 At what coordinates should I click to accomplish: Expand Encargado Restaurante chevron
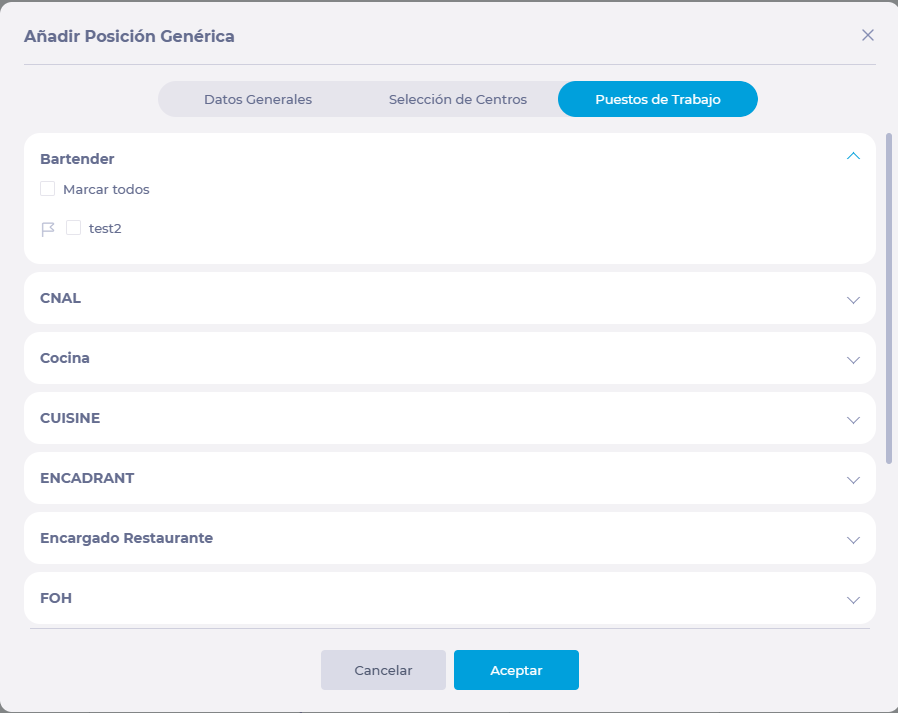tap(853, 539)
